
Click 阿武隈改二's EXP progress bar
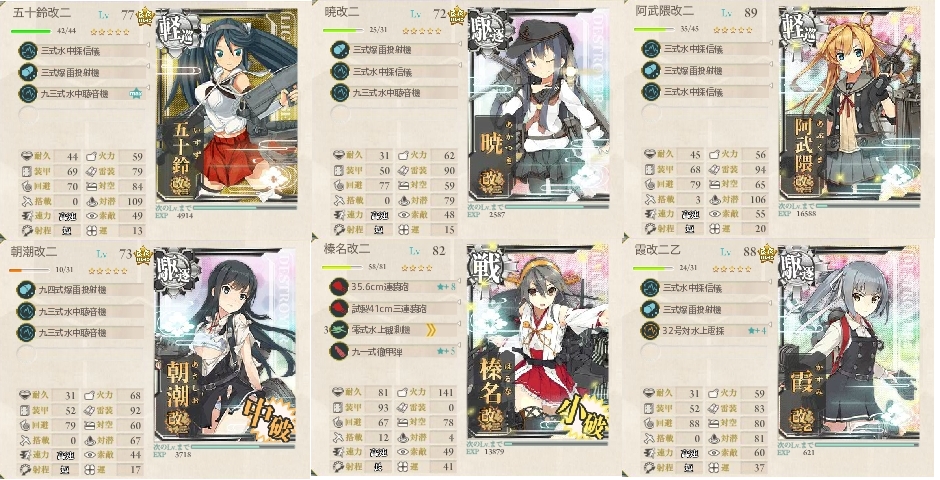click(x=862, y=206)
